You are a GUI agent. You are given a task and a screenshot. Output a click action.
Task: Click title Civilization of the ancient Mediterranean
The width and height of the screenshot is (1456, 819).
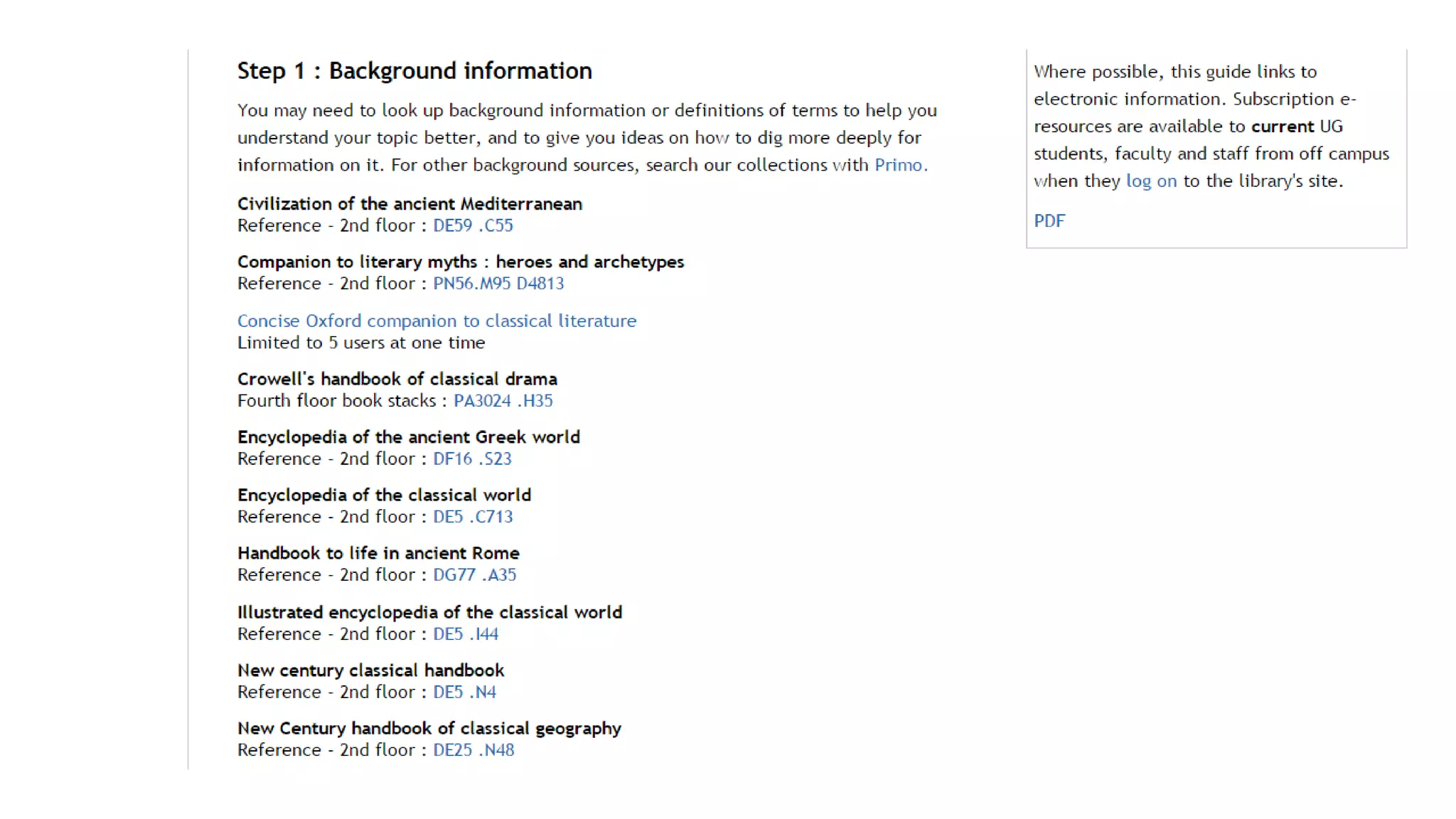click(x=409, y=204)
